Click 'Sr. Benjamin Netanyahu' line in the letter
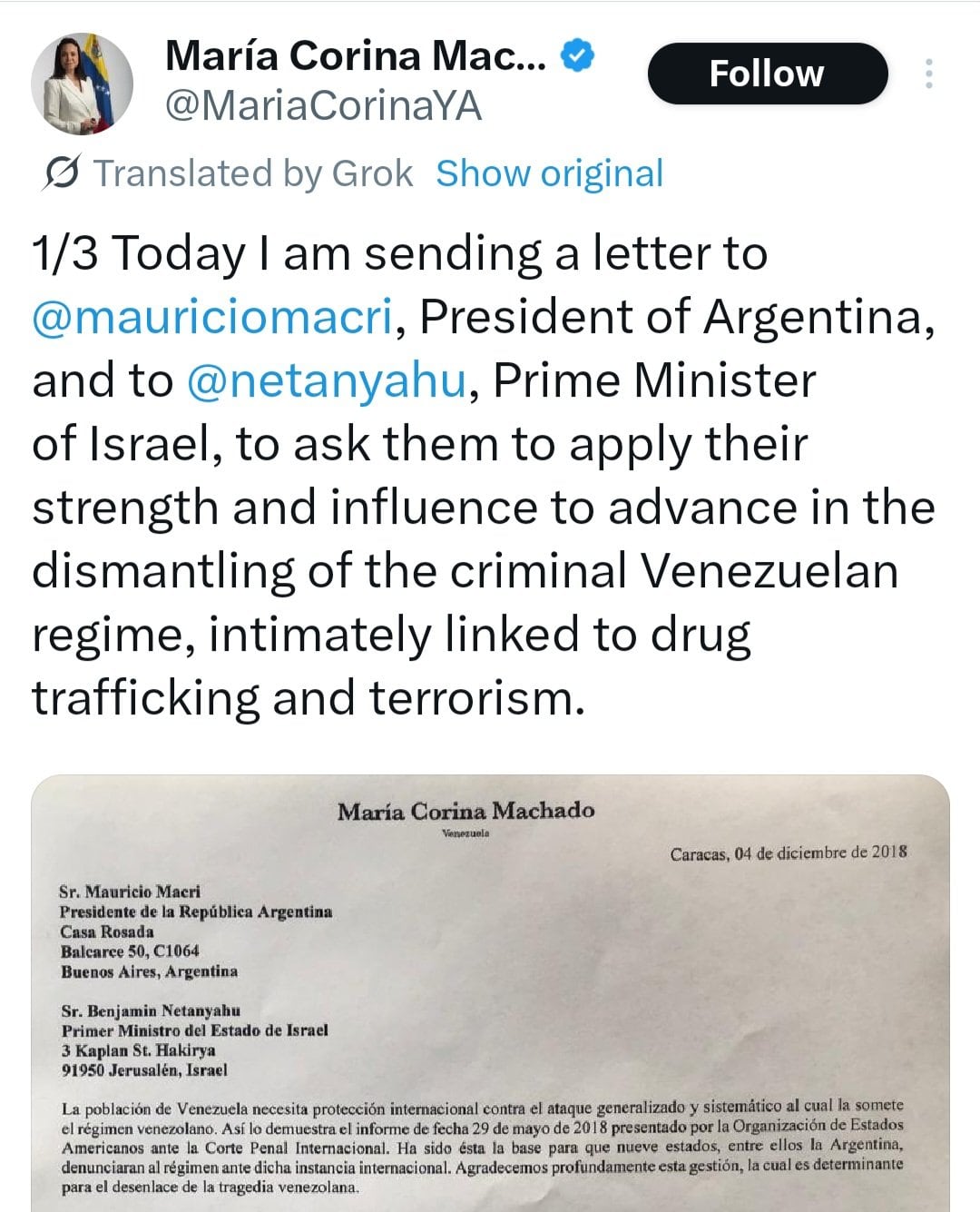980x1212 pixels. 151,1010
